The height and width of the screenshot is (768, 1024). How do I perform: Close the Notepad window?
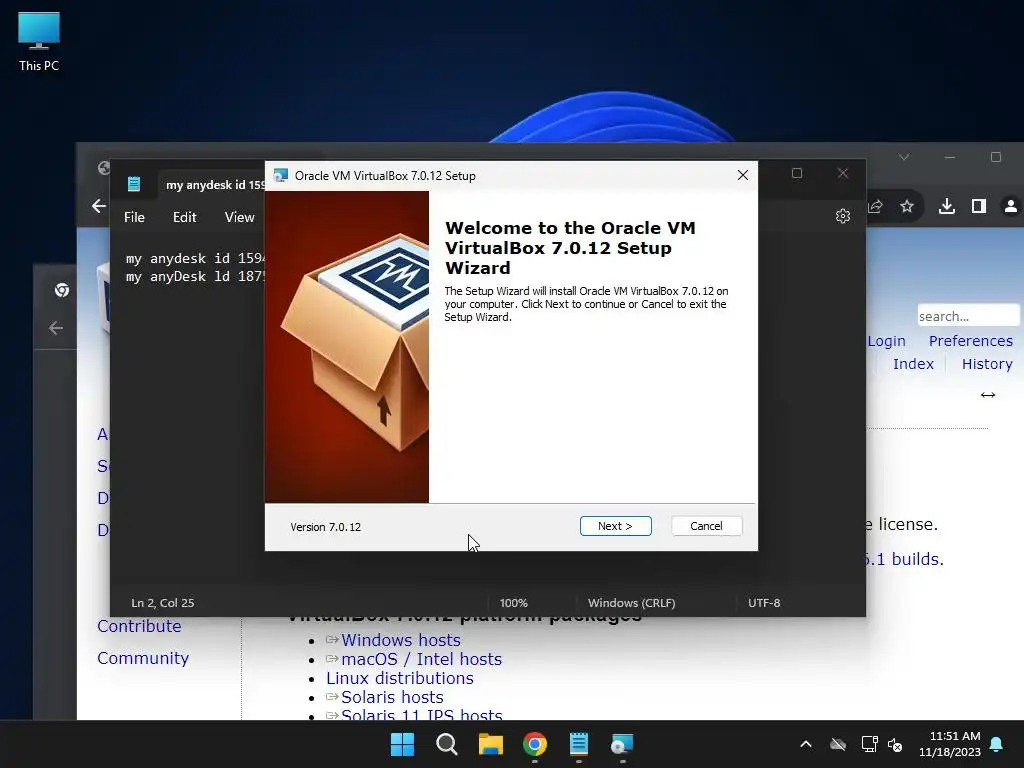pyautogui.click(x=842, y=173)
